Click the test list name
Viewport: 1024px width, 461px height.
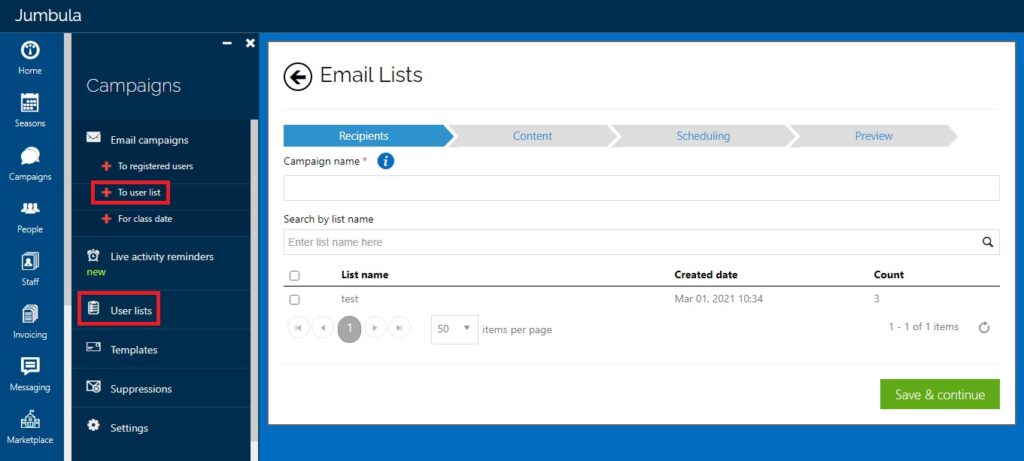tap(349, 299)
